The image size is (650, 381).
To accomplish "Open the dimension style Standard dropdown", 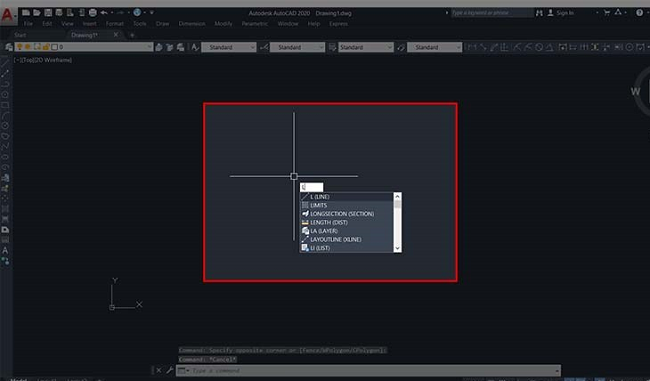I will pos(297,47).
